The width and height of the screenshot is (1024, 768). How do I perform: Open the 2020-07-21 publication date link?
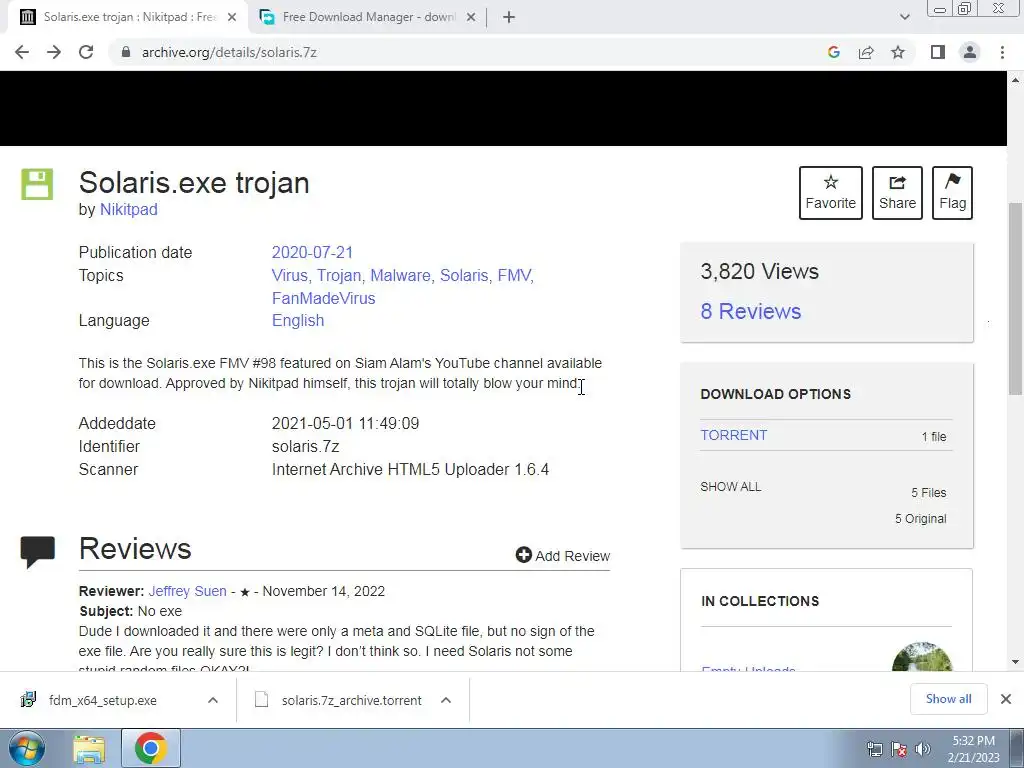(312, 252)
